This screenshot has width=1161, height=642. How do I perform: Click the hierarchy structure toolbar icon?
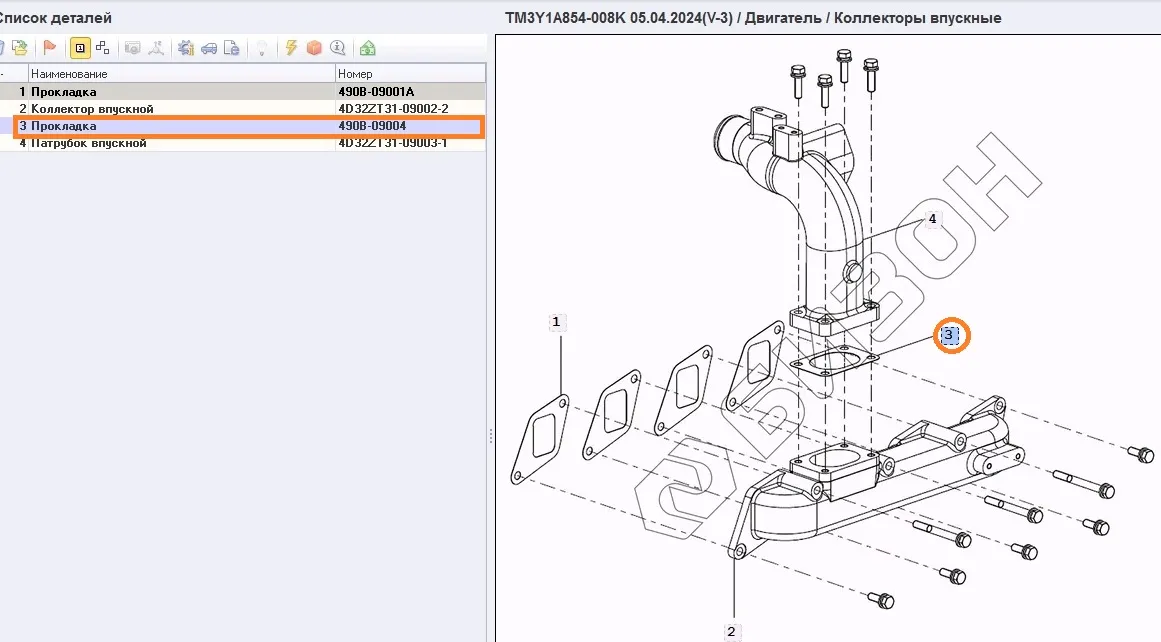(x=102, y=48)
